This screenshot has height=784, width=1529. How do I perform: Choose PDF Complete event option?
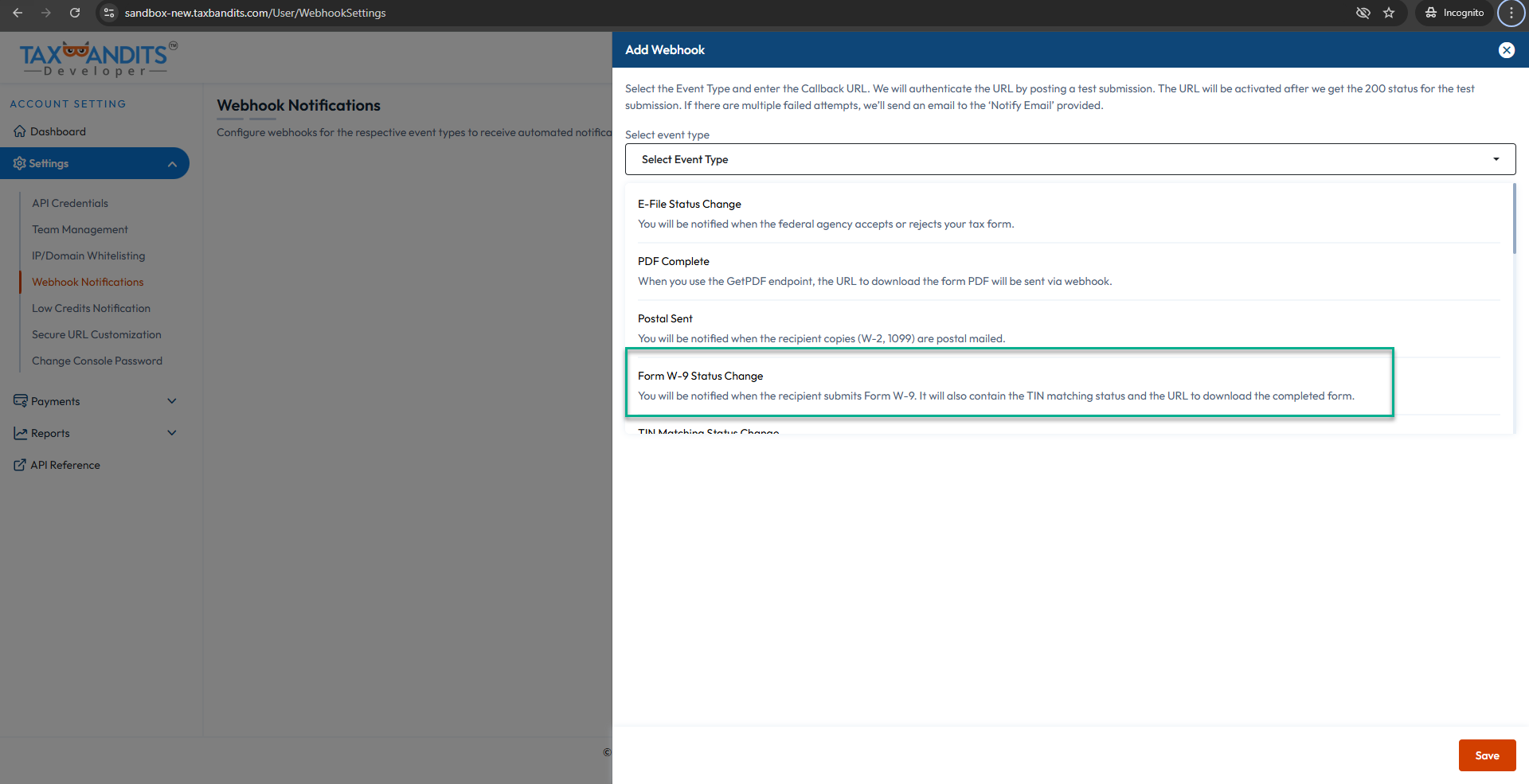(x=1069, y=271)
